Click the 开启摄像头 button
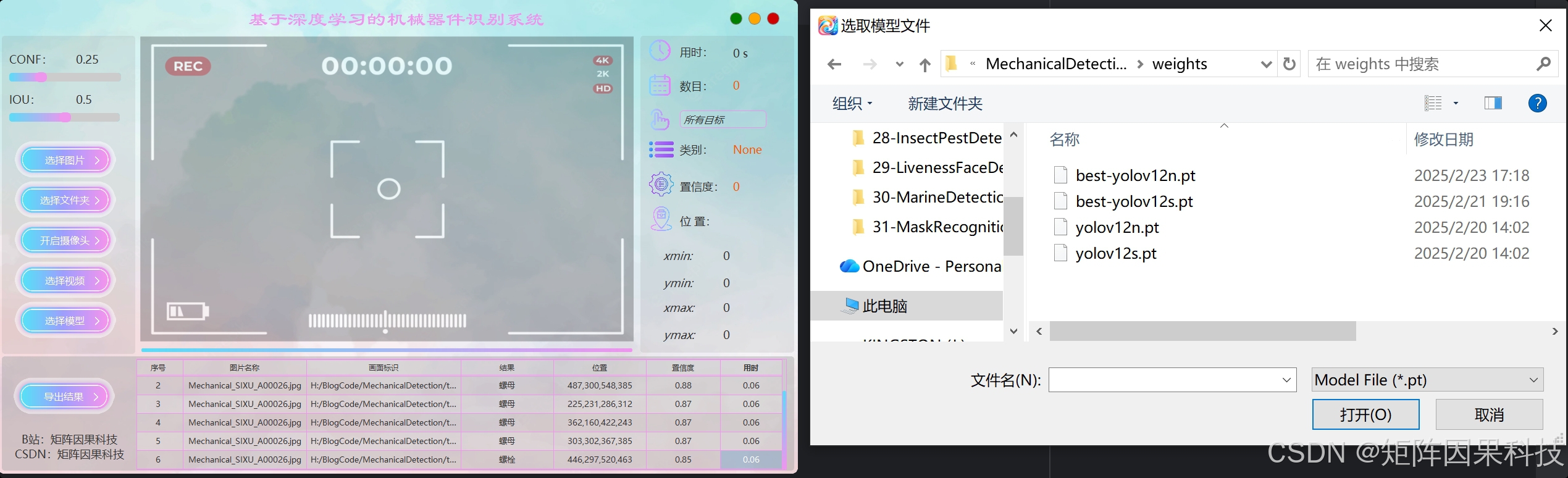 coord(65,240)
